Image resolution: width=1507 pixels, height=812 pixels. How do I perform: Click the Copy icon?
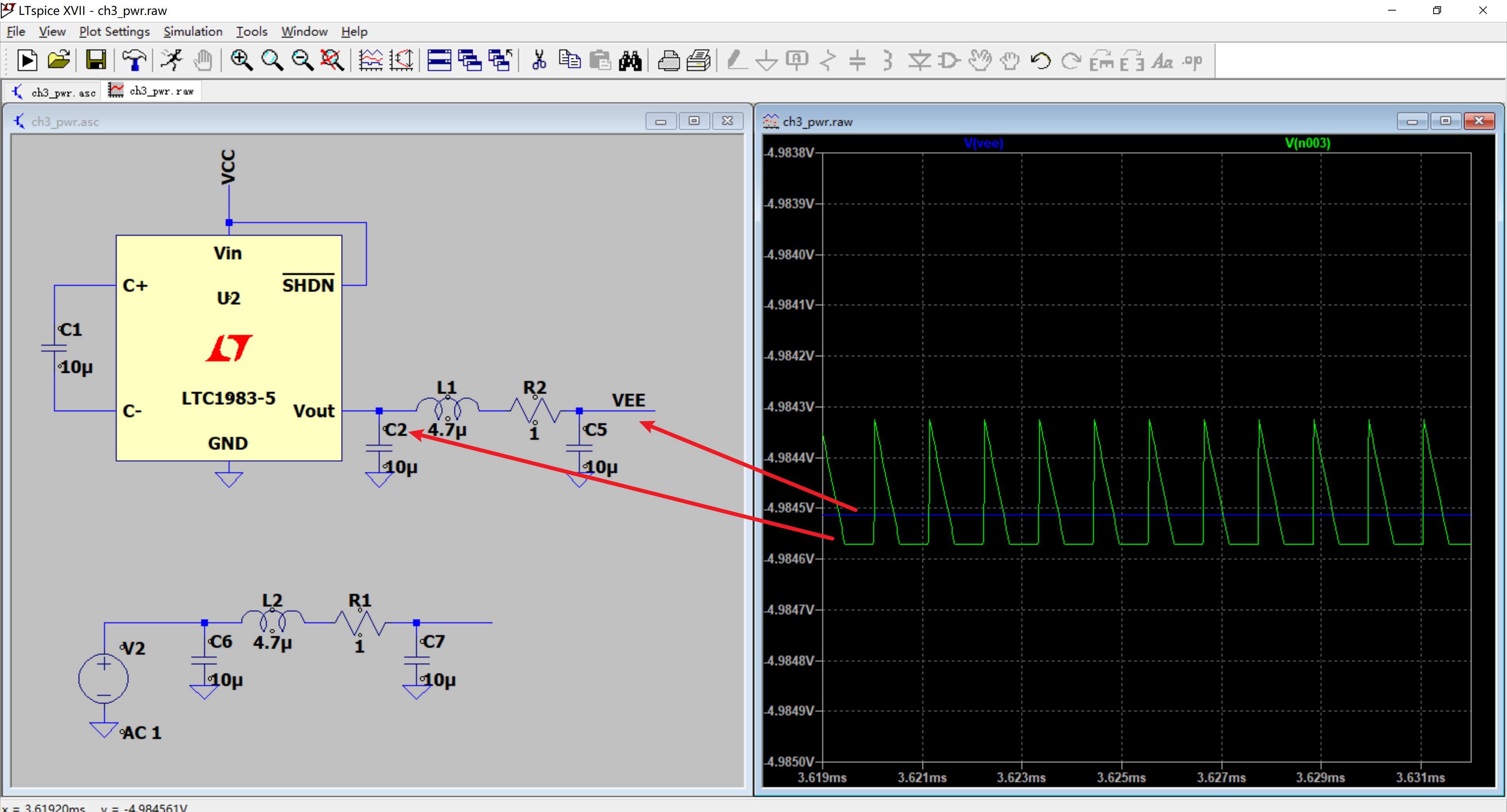coord(569,60)
